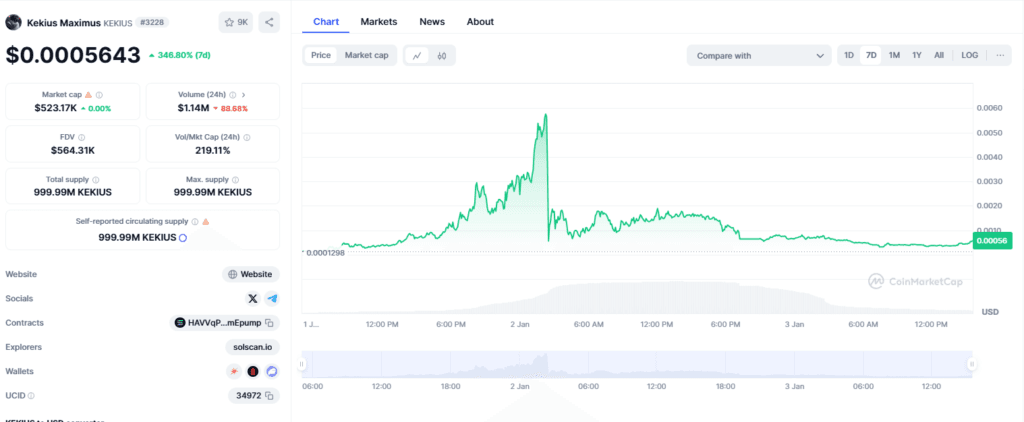Open the share icon button

269,22
